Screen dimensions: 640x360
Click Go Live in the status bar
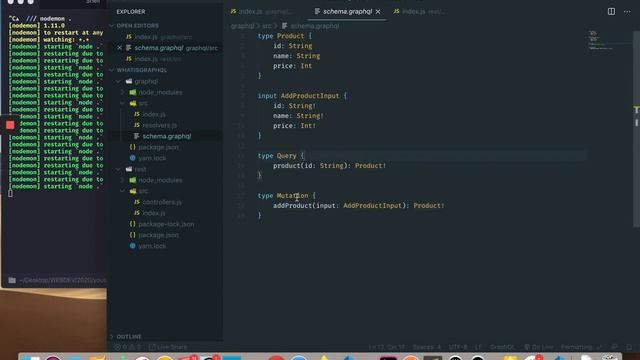[x=539, y=347]
